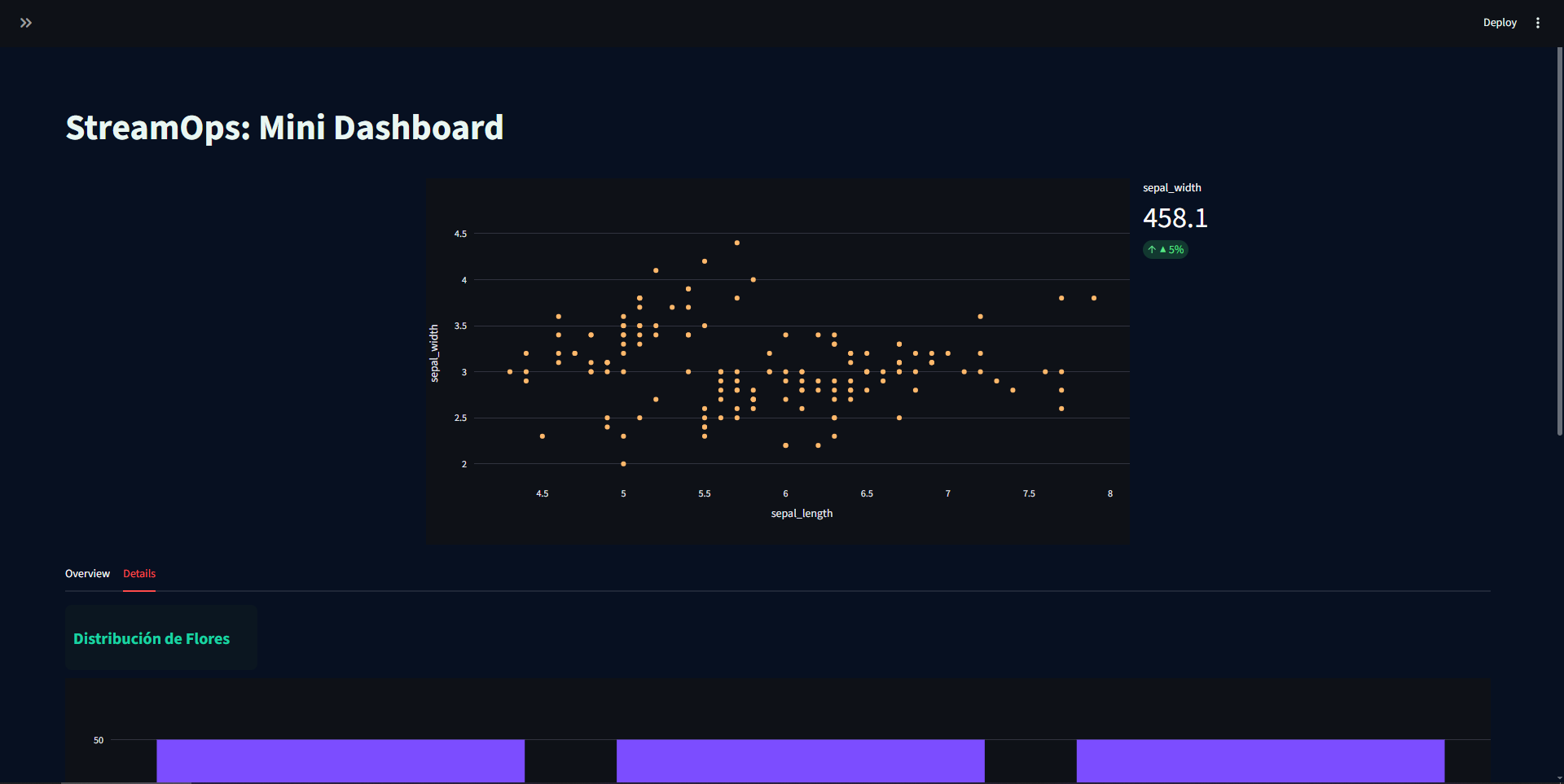Click the Deploy button
The width and height of the screenshot is (1564, 784).
tap(1500, 22)
